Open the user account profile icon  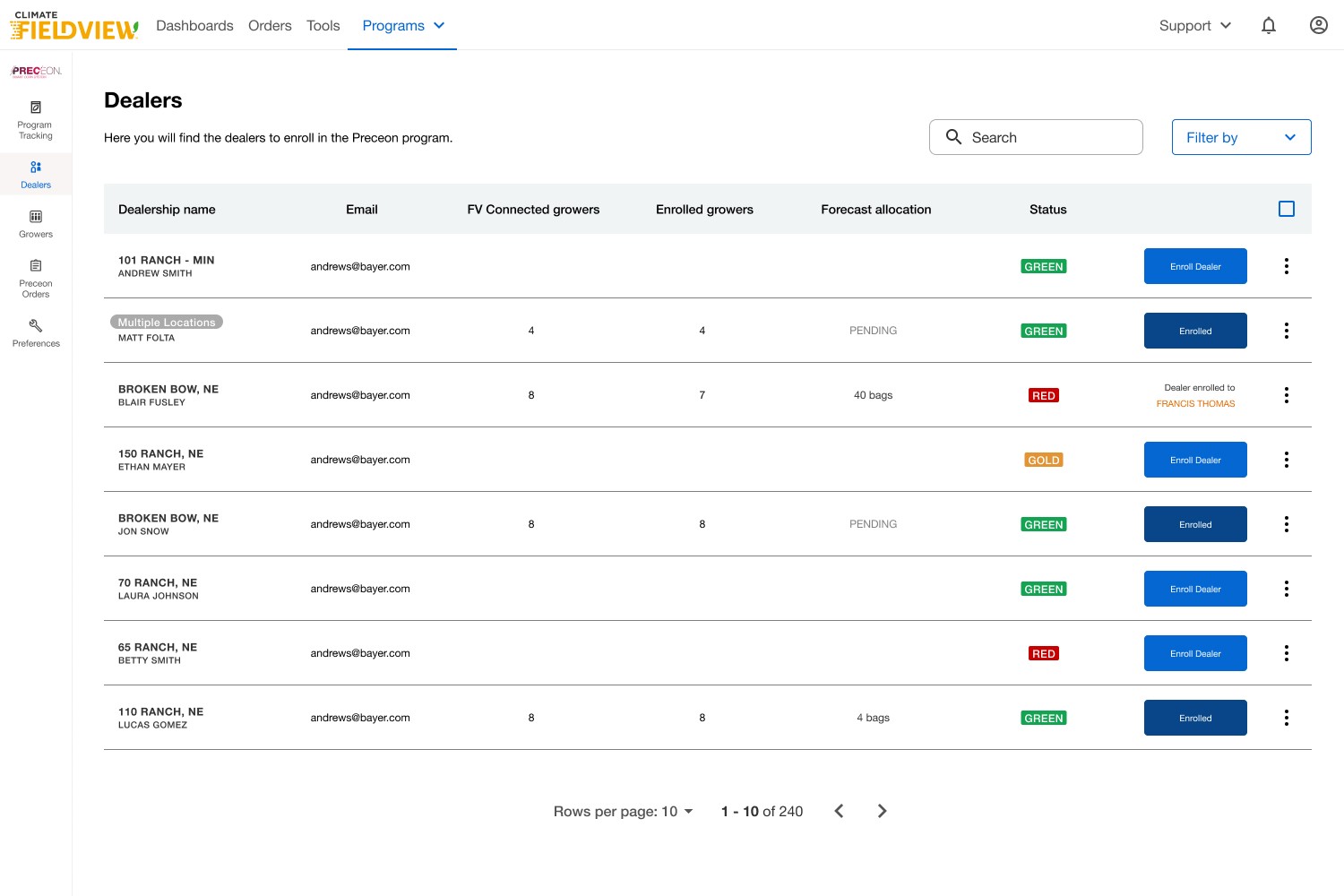(1319, 26)
